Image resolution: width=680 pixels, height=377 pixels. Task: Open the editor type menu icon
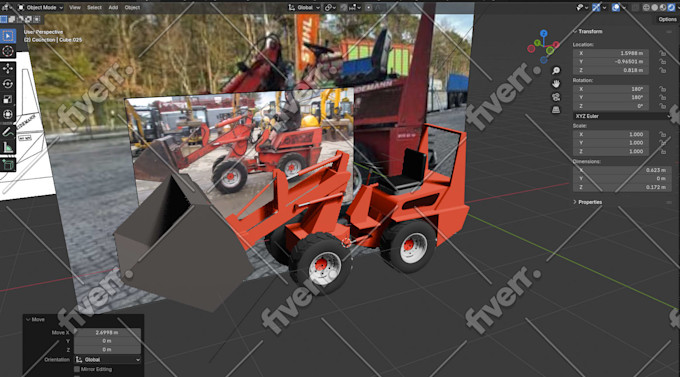[6, 7]
